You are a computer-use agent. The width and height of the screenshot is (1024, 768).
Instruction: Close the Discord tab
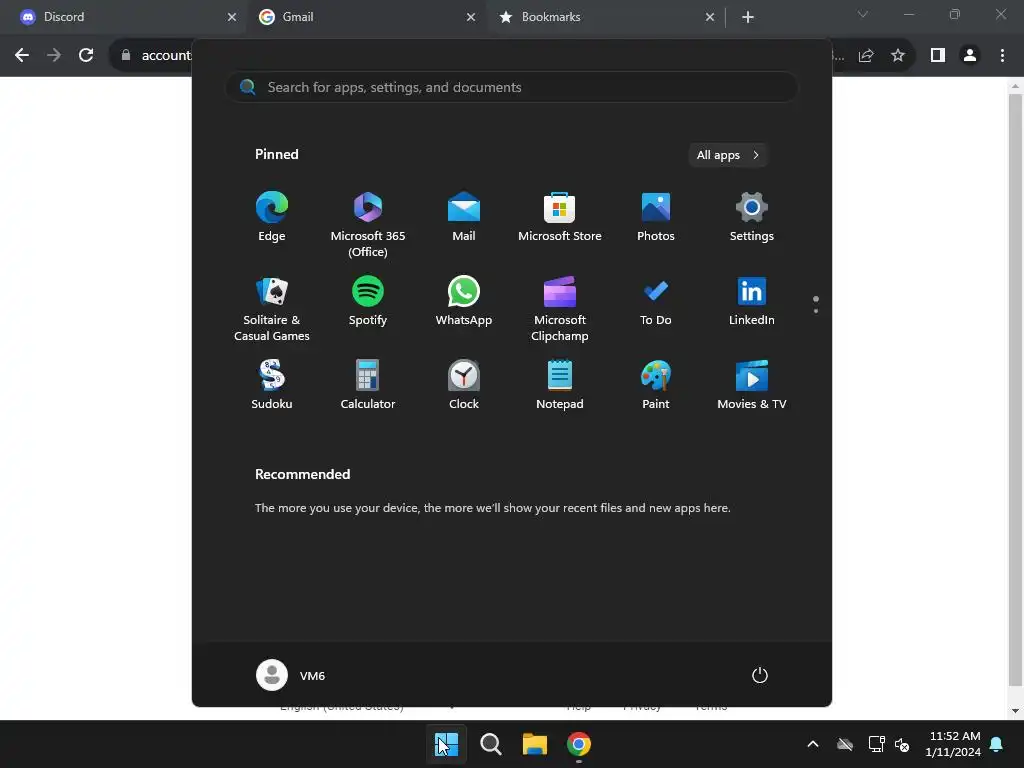point(232,17)
